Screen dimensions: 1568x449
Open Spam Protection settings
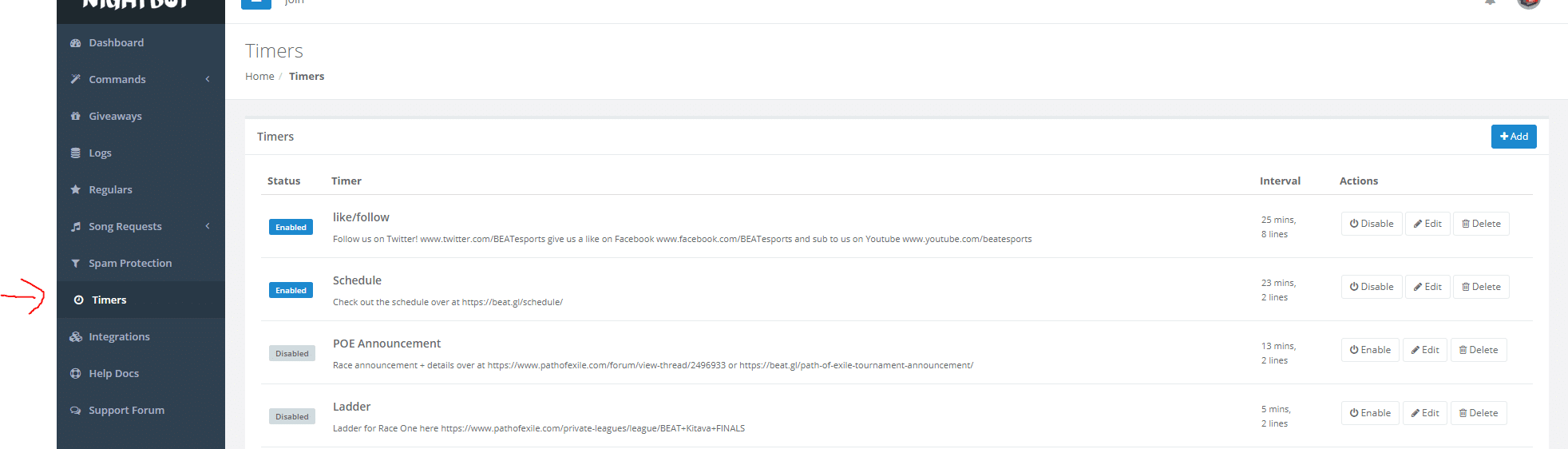coord(141,263)
